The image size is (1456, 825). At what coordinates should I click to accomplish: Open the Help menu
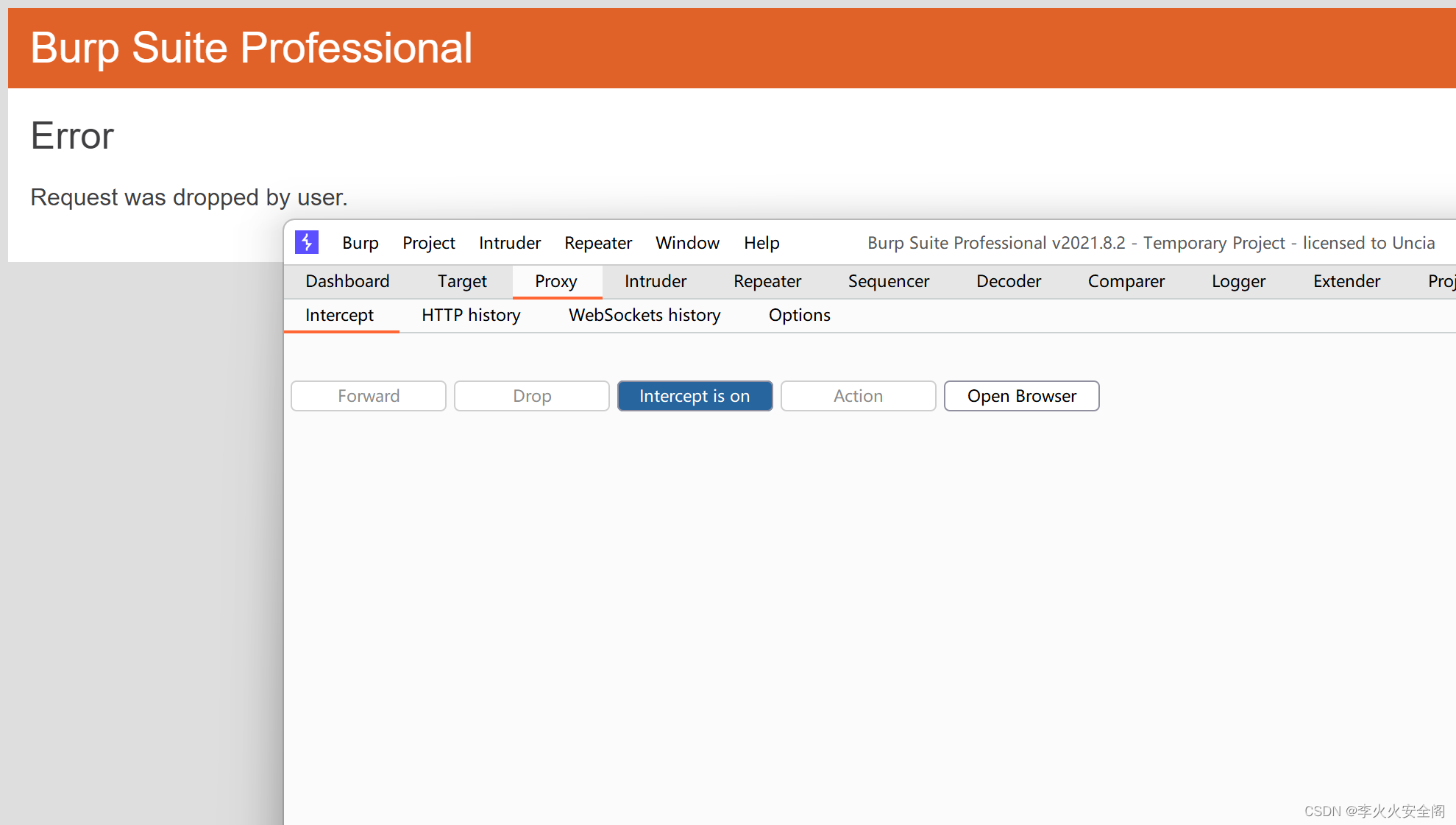click(761, 243)
